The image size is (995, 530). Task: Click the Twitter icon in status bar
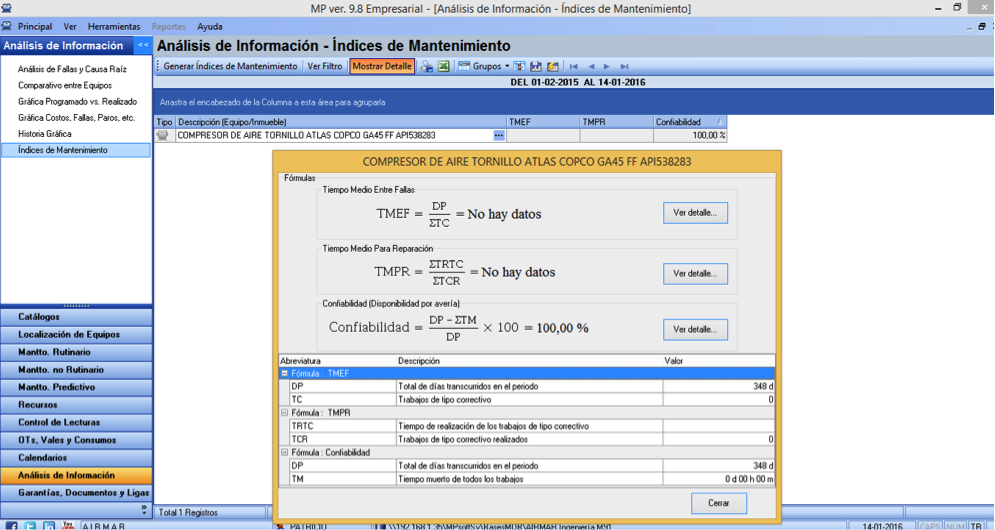[30, 526]
